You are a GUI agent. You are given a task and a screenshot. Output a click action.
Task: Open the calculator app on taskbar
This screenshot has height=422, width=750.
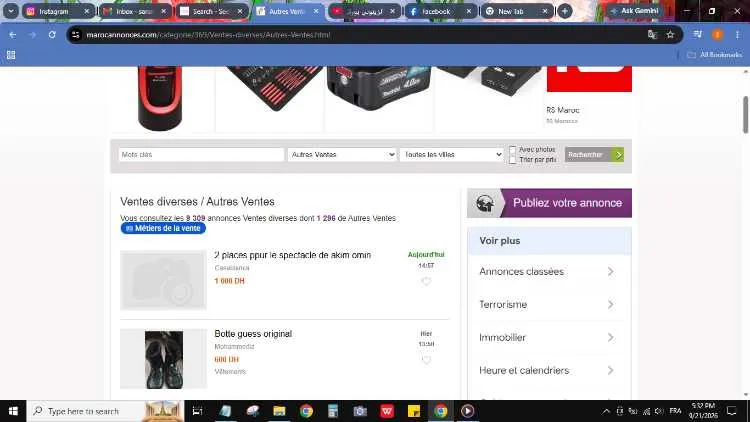[x=333, y=411]
